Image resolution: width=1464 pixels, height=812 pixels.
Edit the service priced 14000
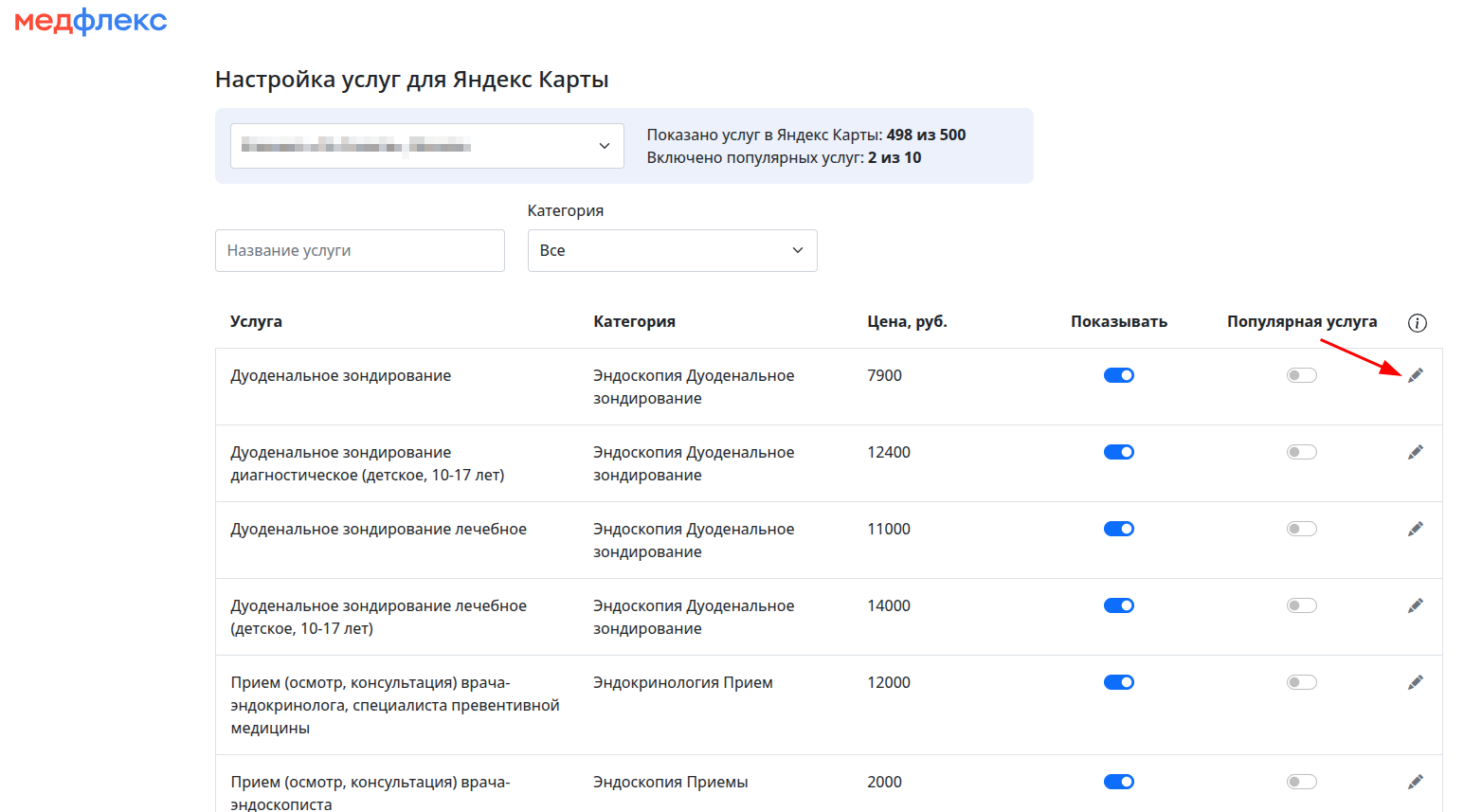(1415, 606)
